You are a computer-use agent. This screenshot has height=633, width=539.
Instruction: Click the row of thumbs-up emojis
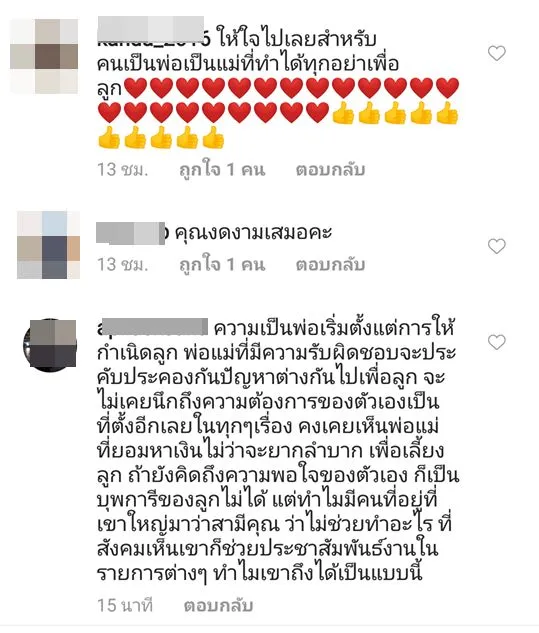pyautogui.click(x=161, y=137)
